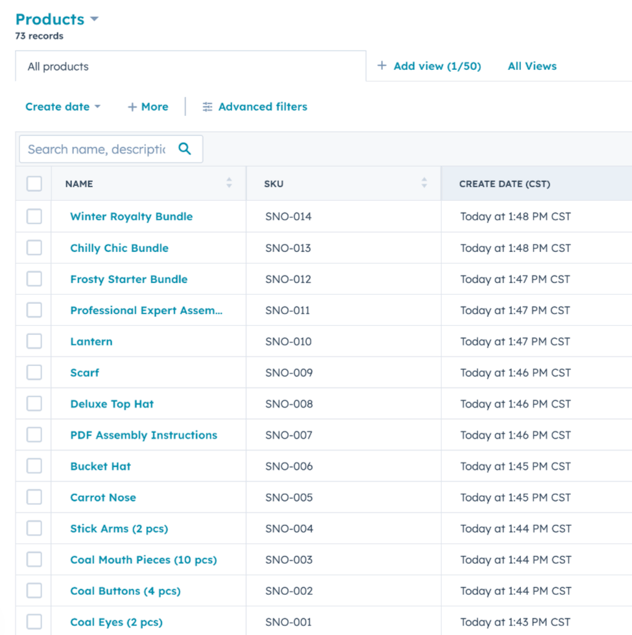Open the Create date filter dropdown
This screenshot has width=632, height=635.
coord(63,107)
